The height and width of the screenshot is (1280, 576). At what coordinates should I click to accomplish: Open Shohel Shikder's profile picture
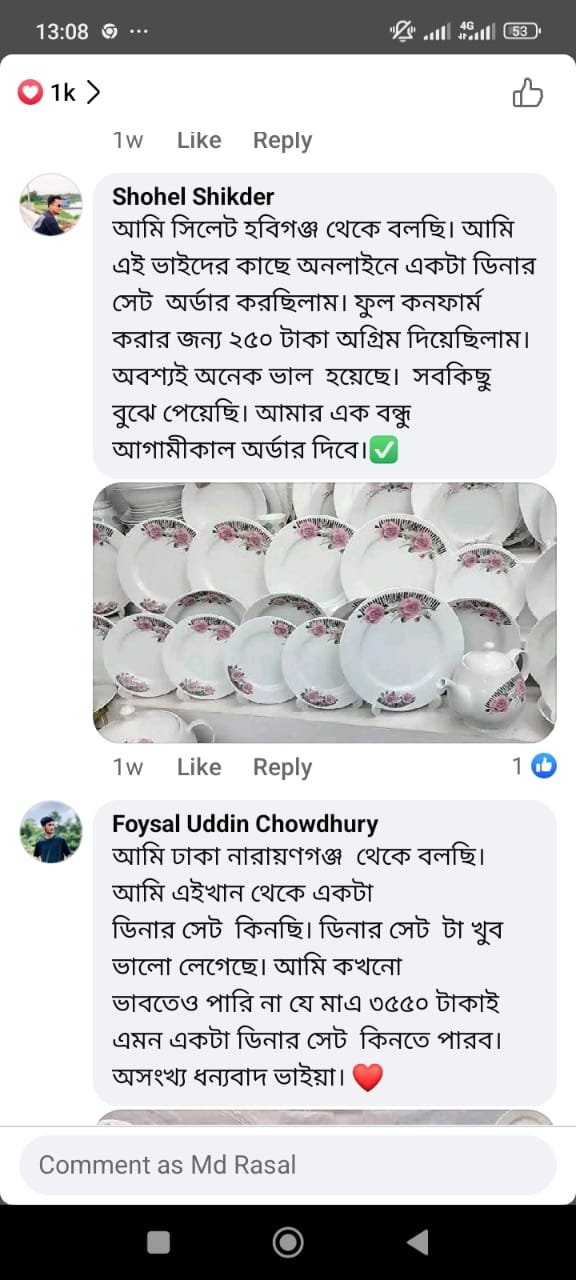(50, 208)
